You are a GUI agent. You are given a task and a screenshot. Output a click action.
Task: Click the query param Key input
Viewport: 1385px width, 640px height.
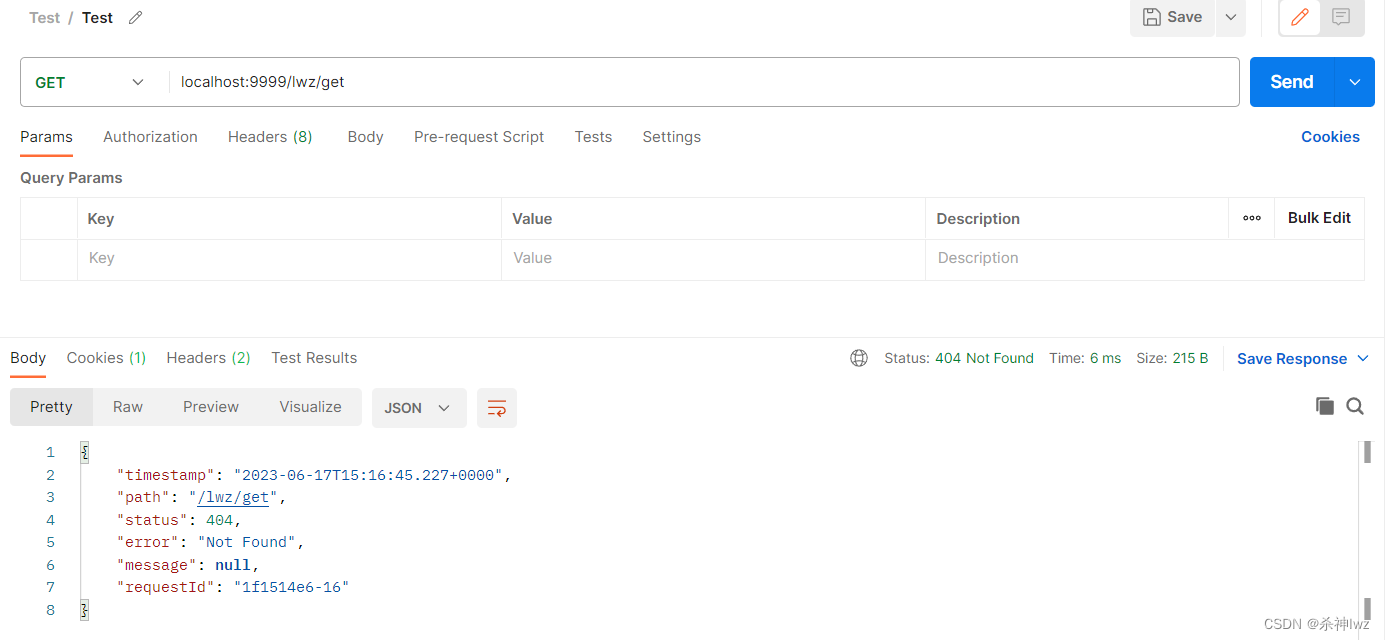[x=289, y=258]
